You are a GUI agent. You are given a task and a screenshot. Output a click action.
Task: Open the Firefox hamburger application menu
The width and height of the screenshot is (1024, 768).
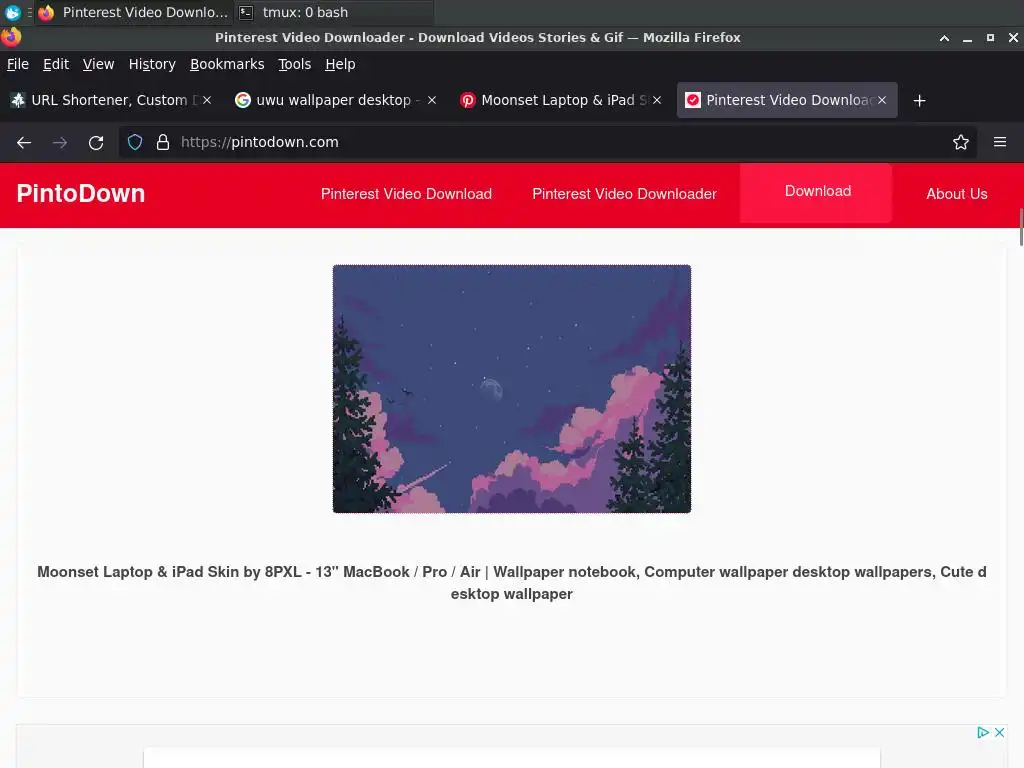[999, 142]
